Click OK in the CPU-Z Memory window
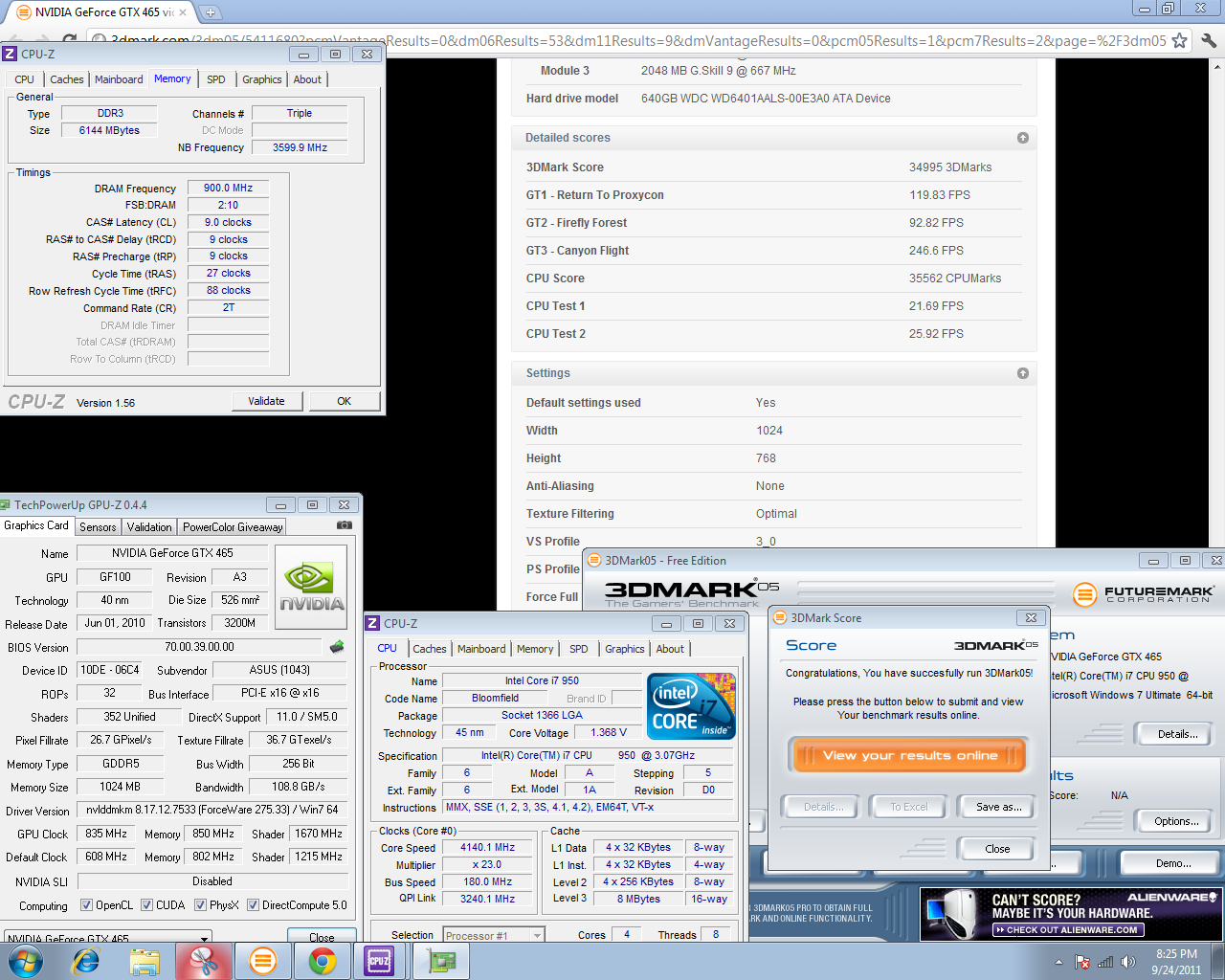This screenshot has width=1225, height=980. pos(345,402)
